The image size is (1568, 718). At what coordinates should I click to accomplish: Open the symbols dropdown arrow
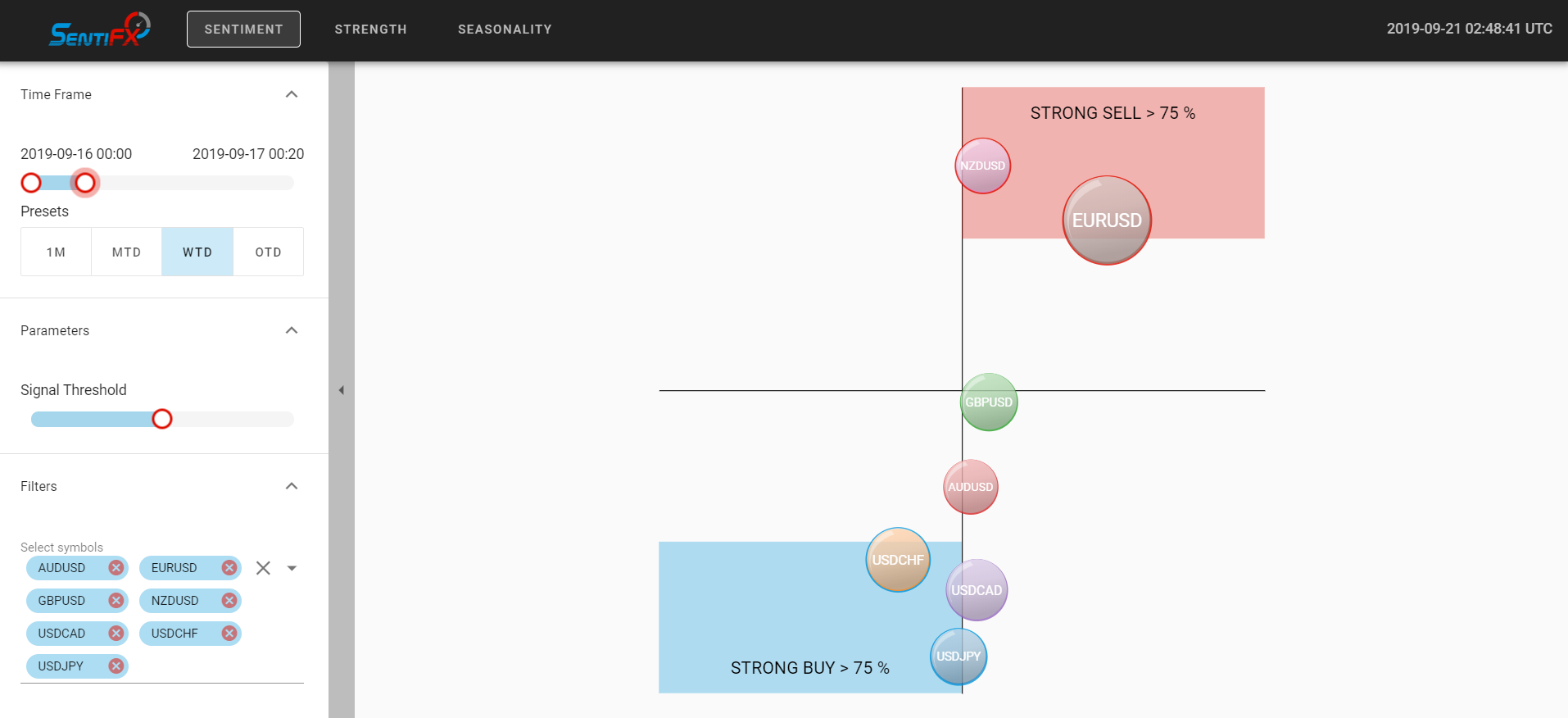(x=292, y=568)
